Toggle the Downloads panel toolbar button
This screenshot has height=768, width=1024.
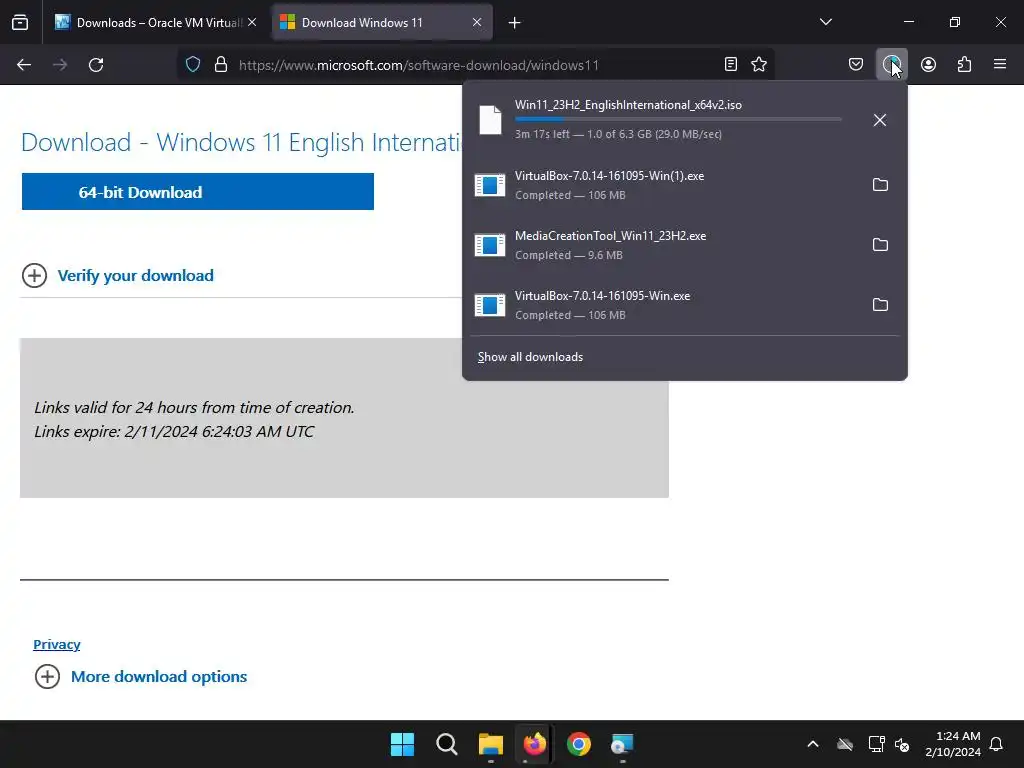click(891, 64)
